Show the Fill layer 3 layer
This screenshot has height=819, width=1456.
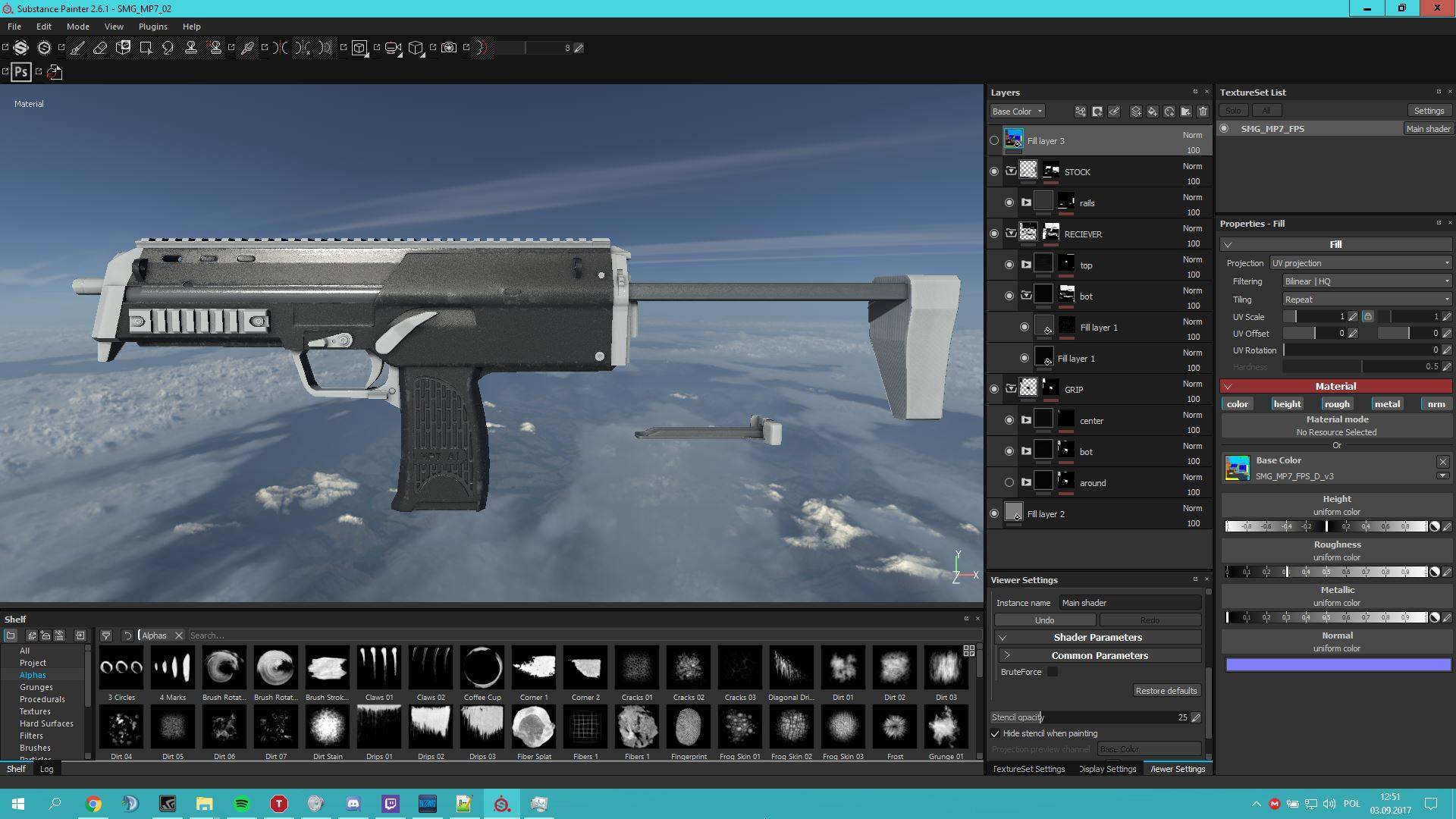[994, 140]
